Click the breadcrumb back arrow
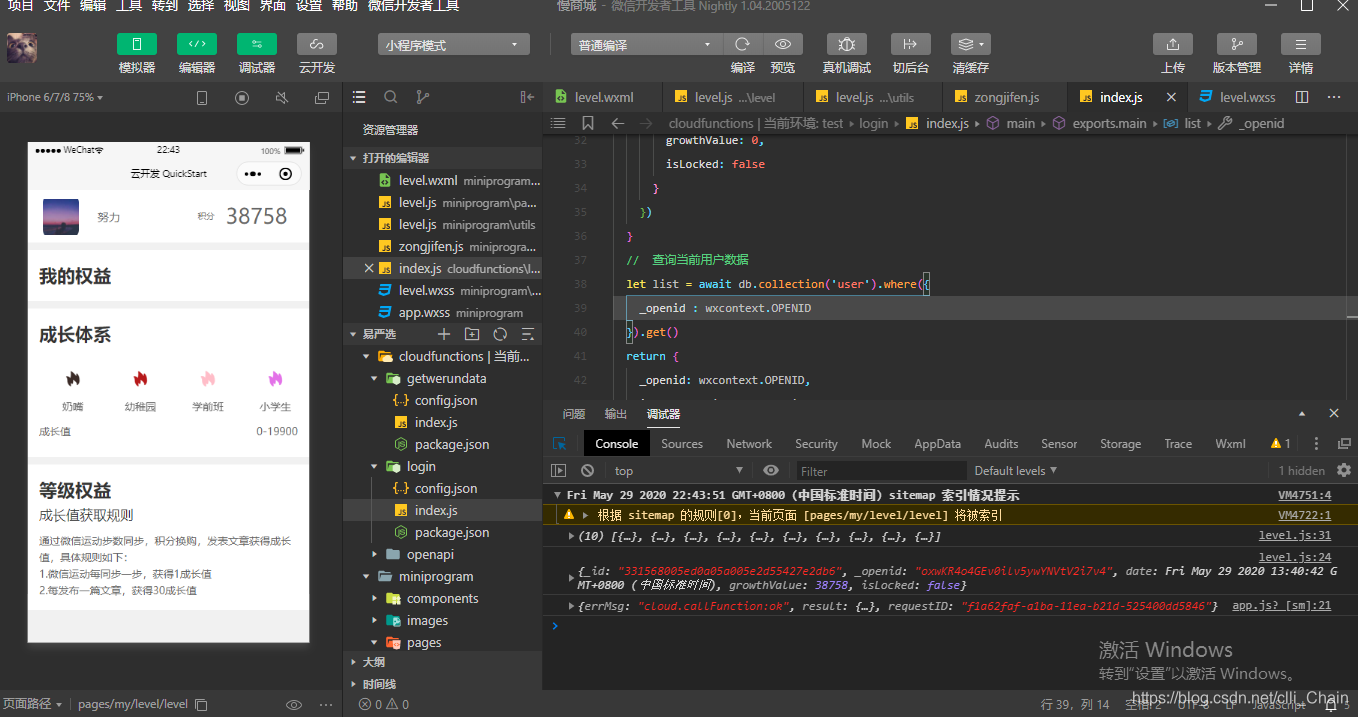 click(618, 123)
